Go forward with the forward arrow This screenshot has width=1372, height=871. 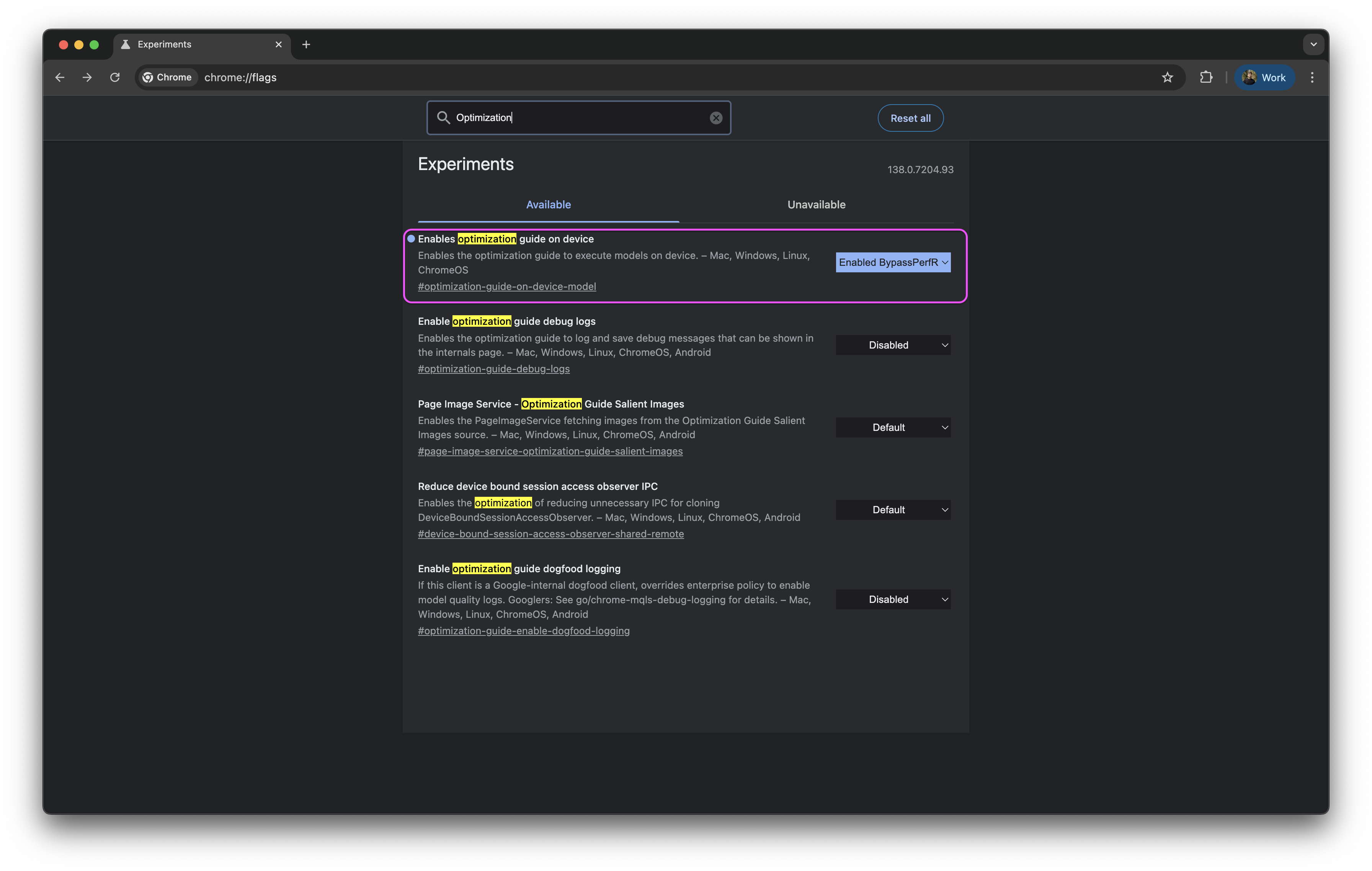pos(87,77)
